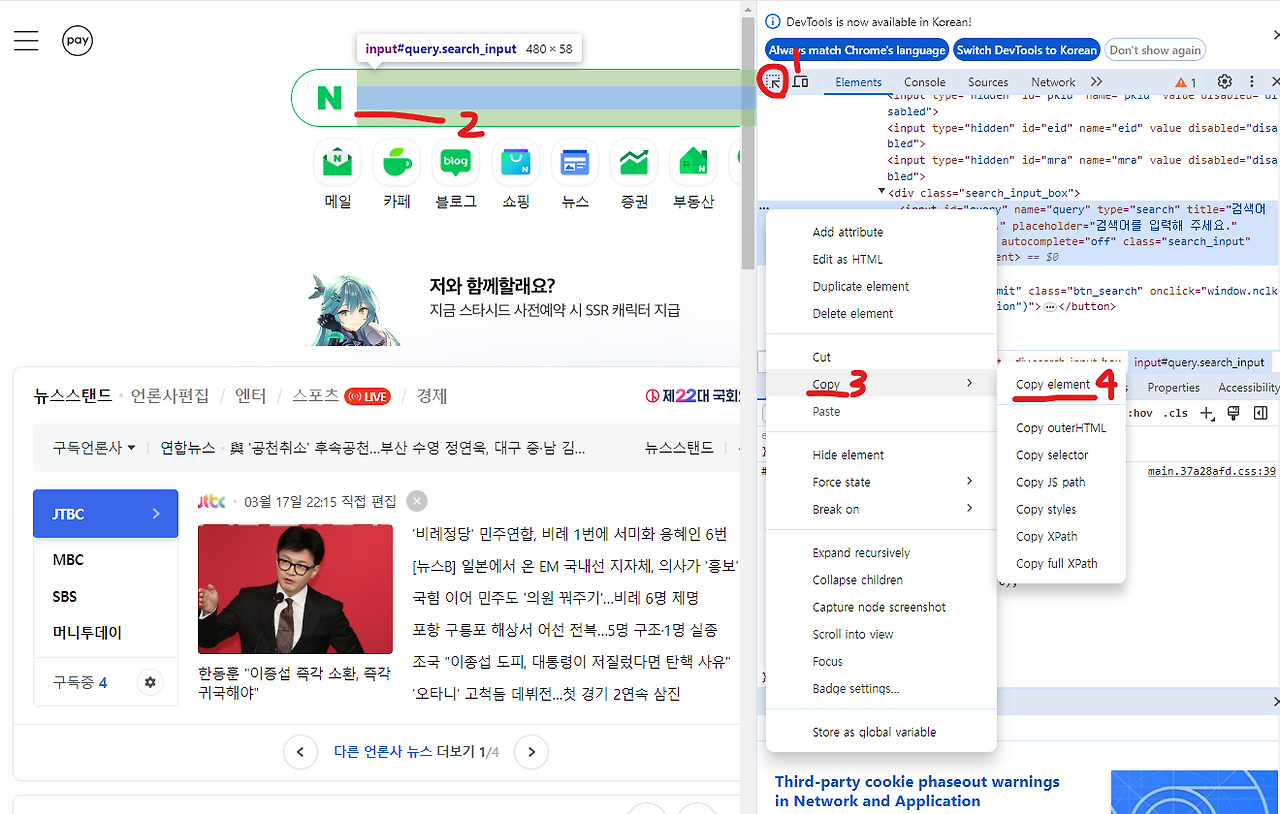Activate the DevTools inspect element picker
This screenshot has height=814, width=1280.
click(x=774, y=81)
